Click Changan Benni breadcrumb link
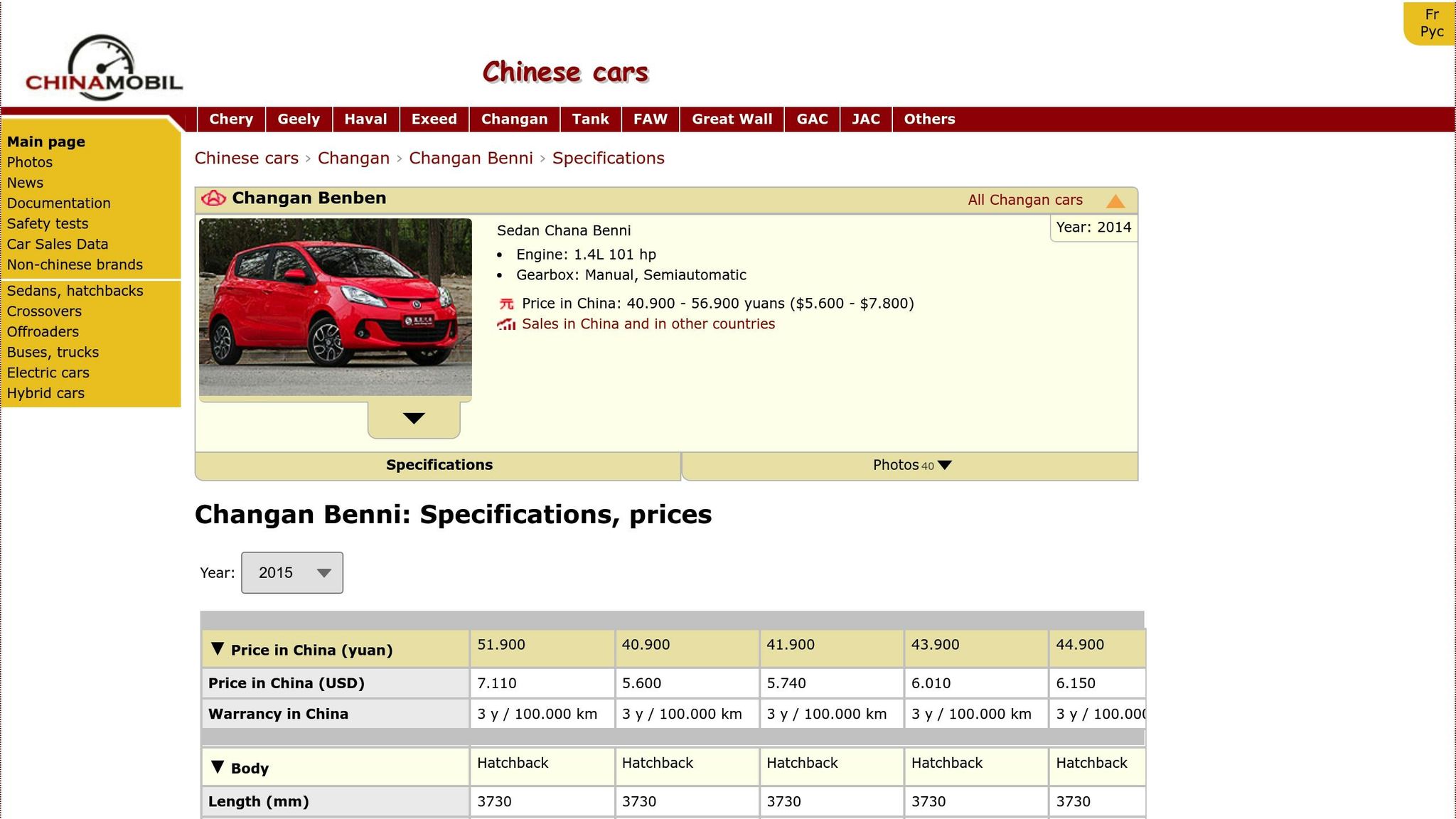The height and width of the screenshot is (819, 1456). 471,159
